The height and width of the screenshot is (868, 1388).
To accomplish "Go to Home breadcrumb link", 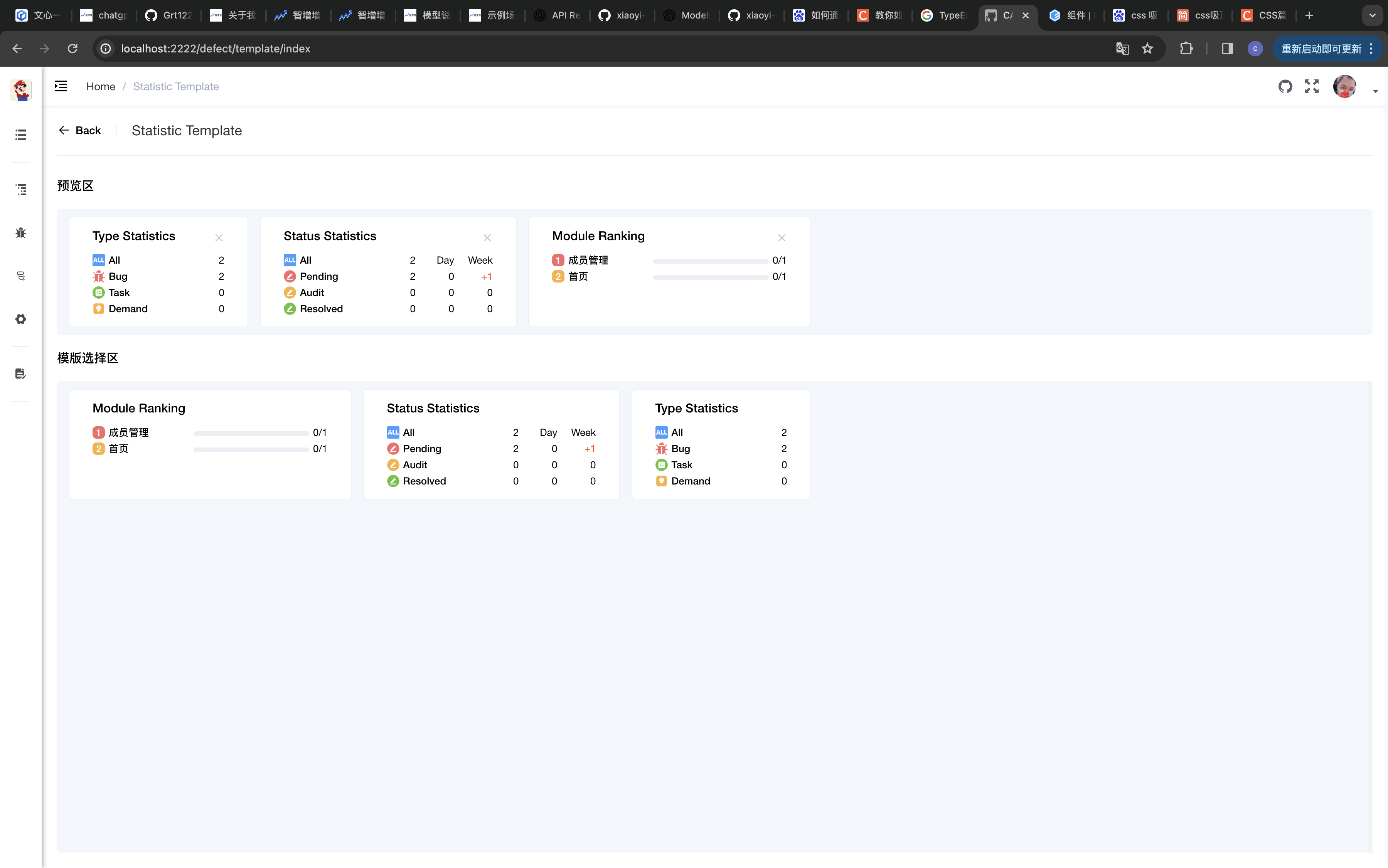I will pos(101,87).
